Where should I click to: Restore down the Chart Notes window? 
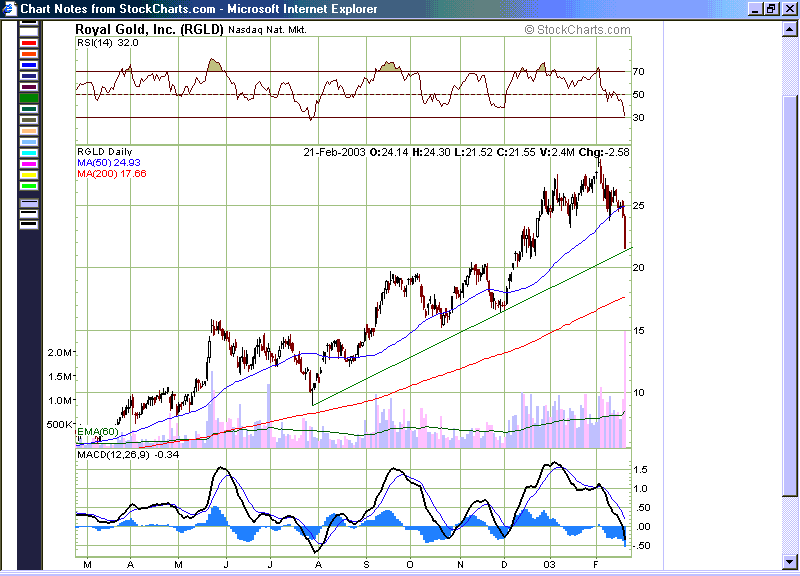(x=771, y=9)
